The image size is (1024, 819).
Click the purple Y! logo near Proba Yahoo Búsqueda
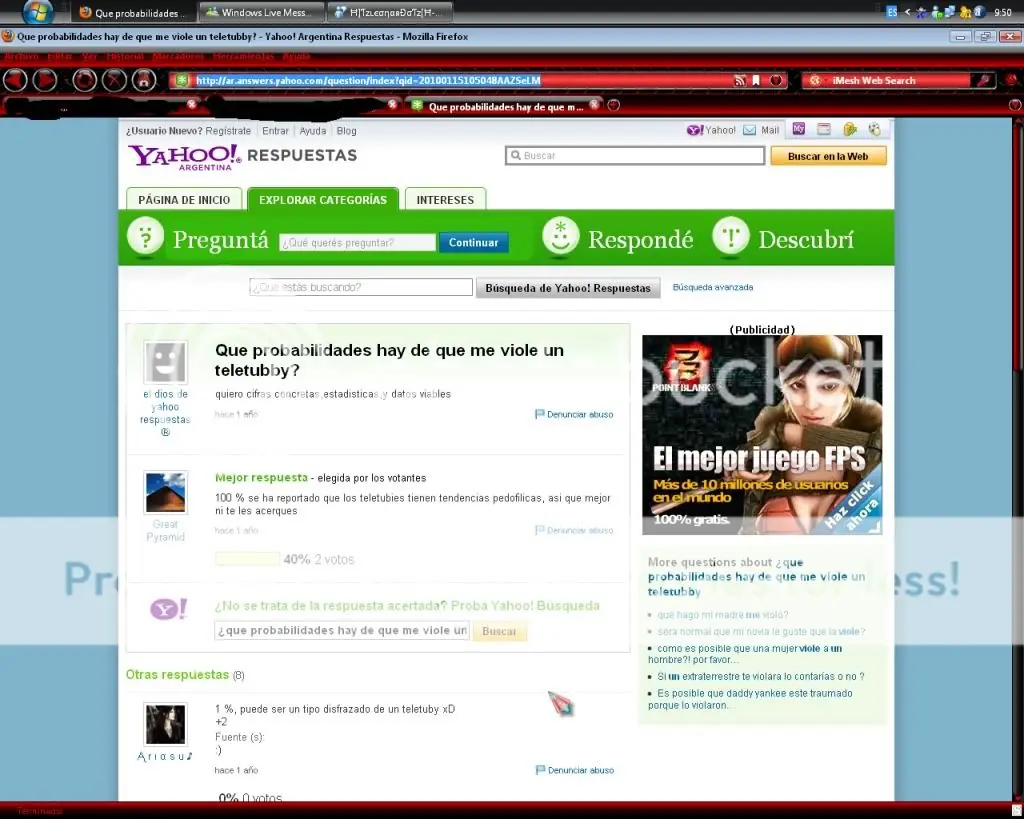(168, 609)
